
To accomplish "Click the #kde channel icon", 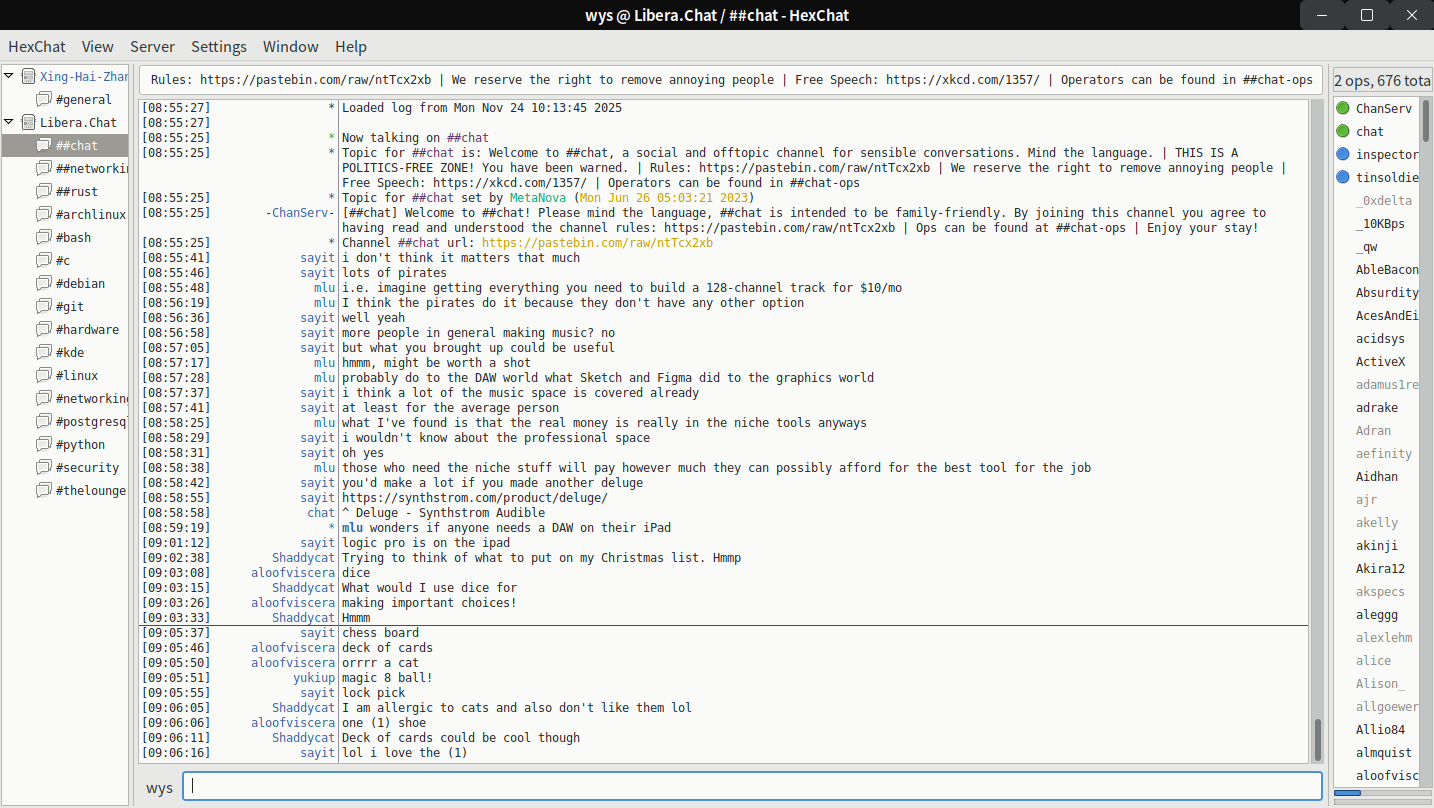I will (44, 352).
